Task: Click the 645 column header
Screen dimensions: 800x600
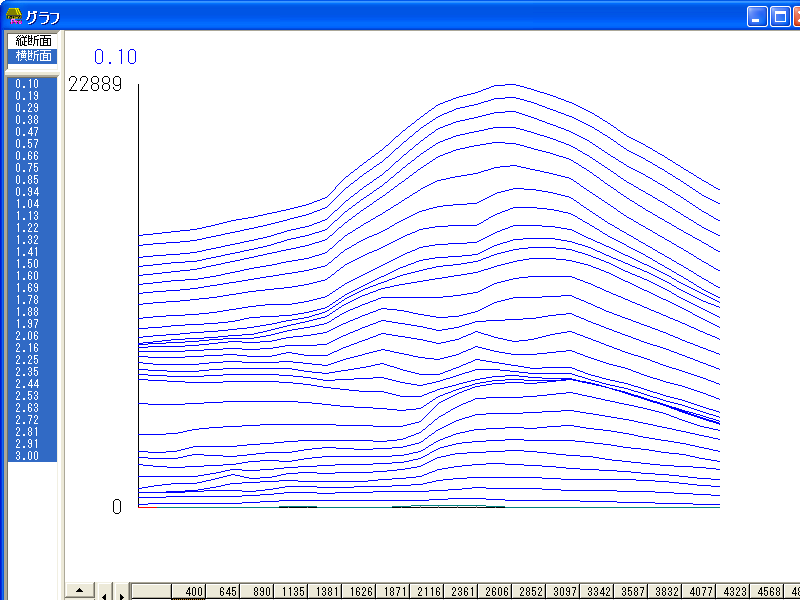Action: pos(222,592)
